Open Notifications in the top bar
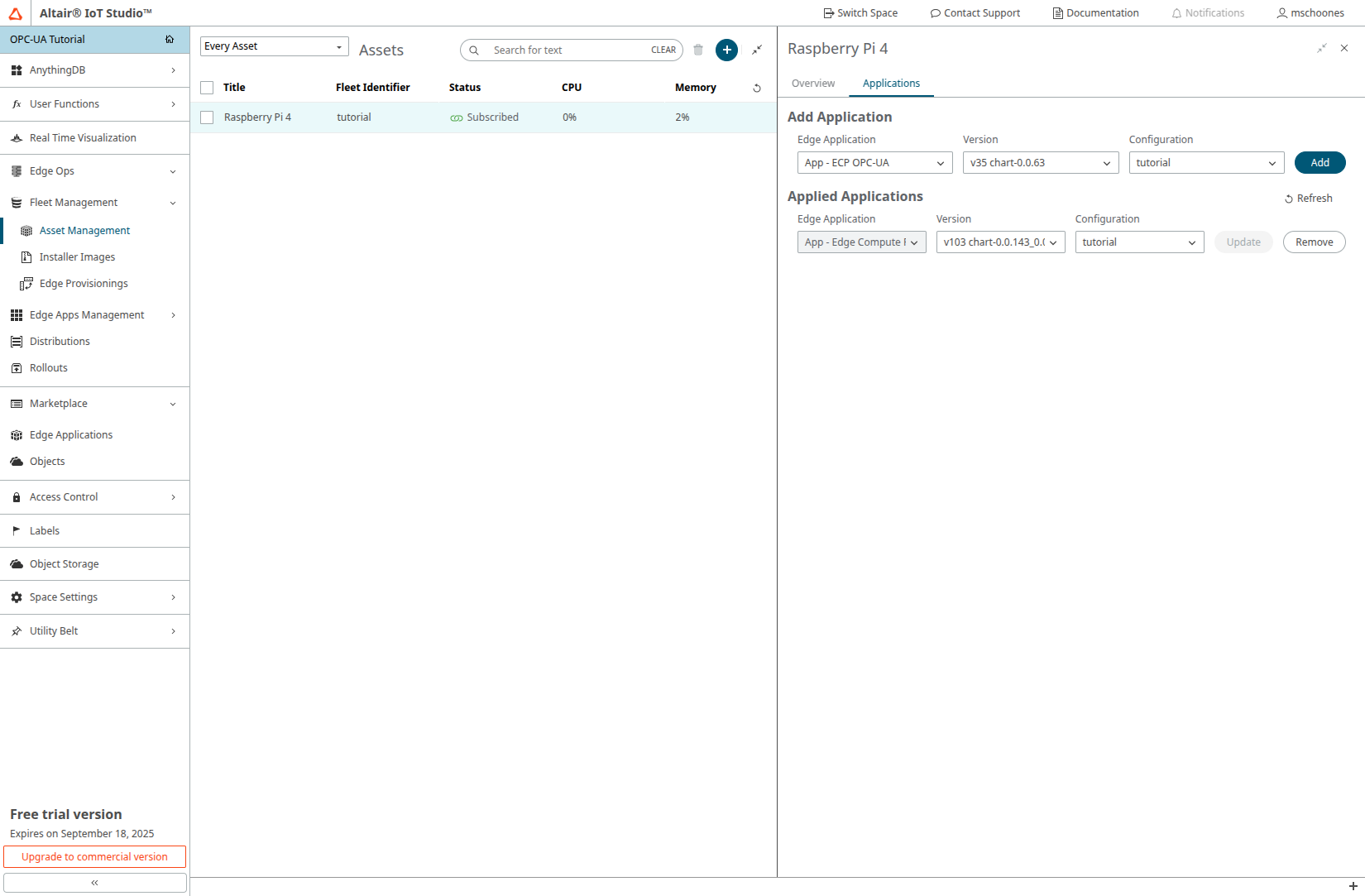The width and height of the screenshot is (1365, 896). (x=1208, y=13)
